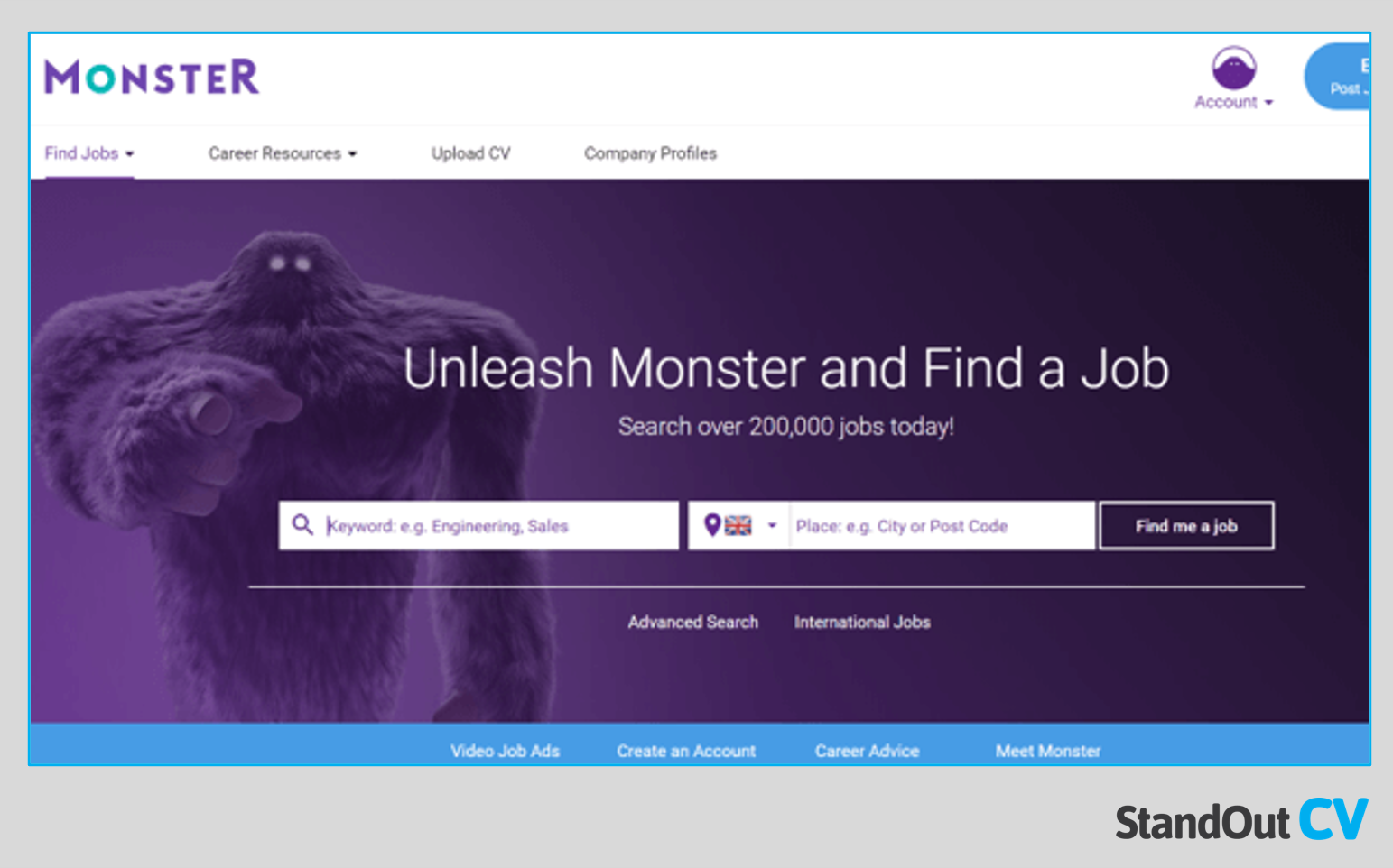
Task: Open Company Profiles page
Action: click(x=650, y=153)
